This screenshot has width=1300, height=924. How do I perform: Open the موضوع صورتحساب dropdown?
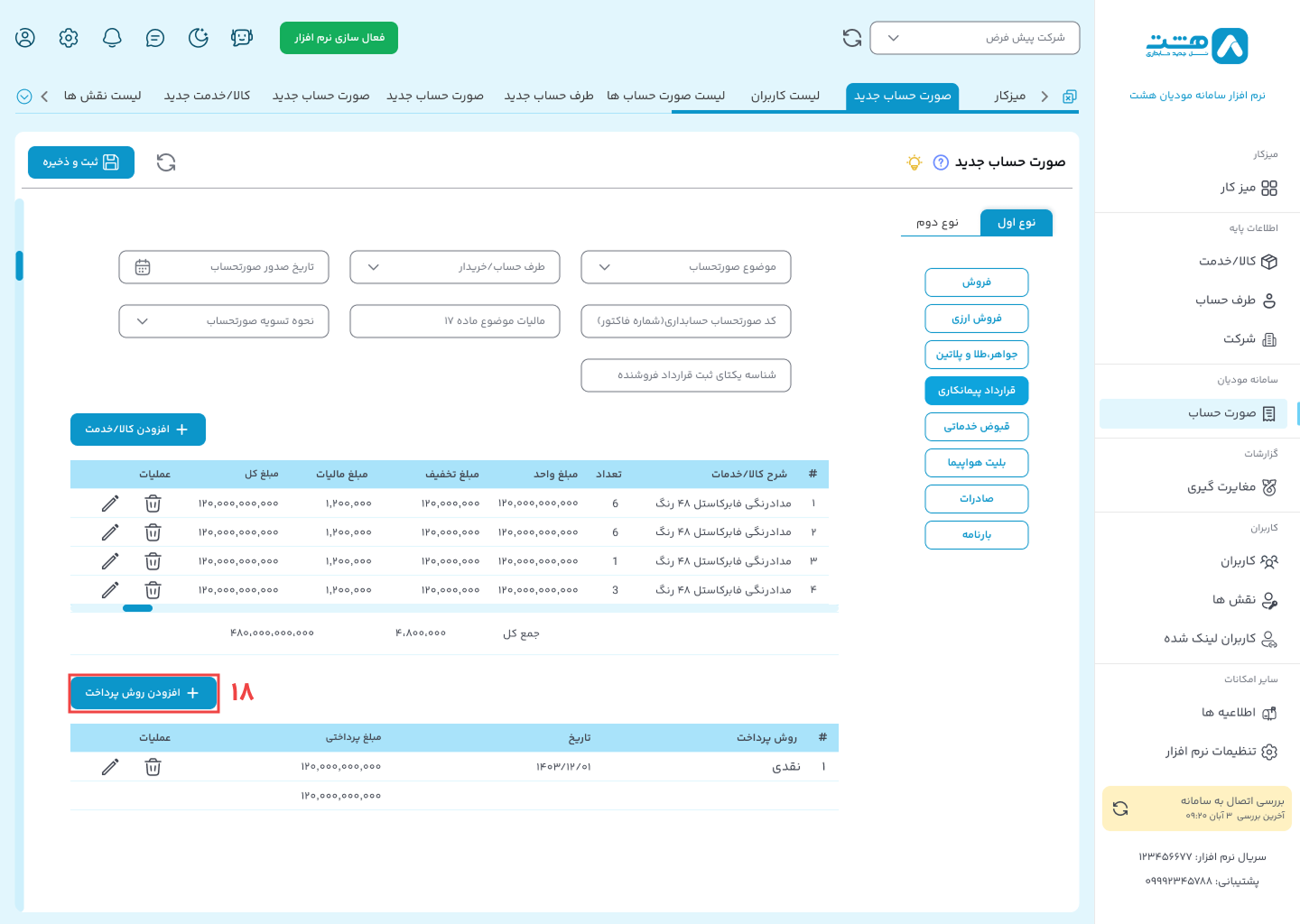(685, 267)
